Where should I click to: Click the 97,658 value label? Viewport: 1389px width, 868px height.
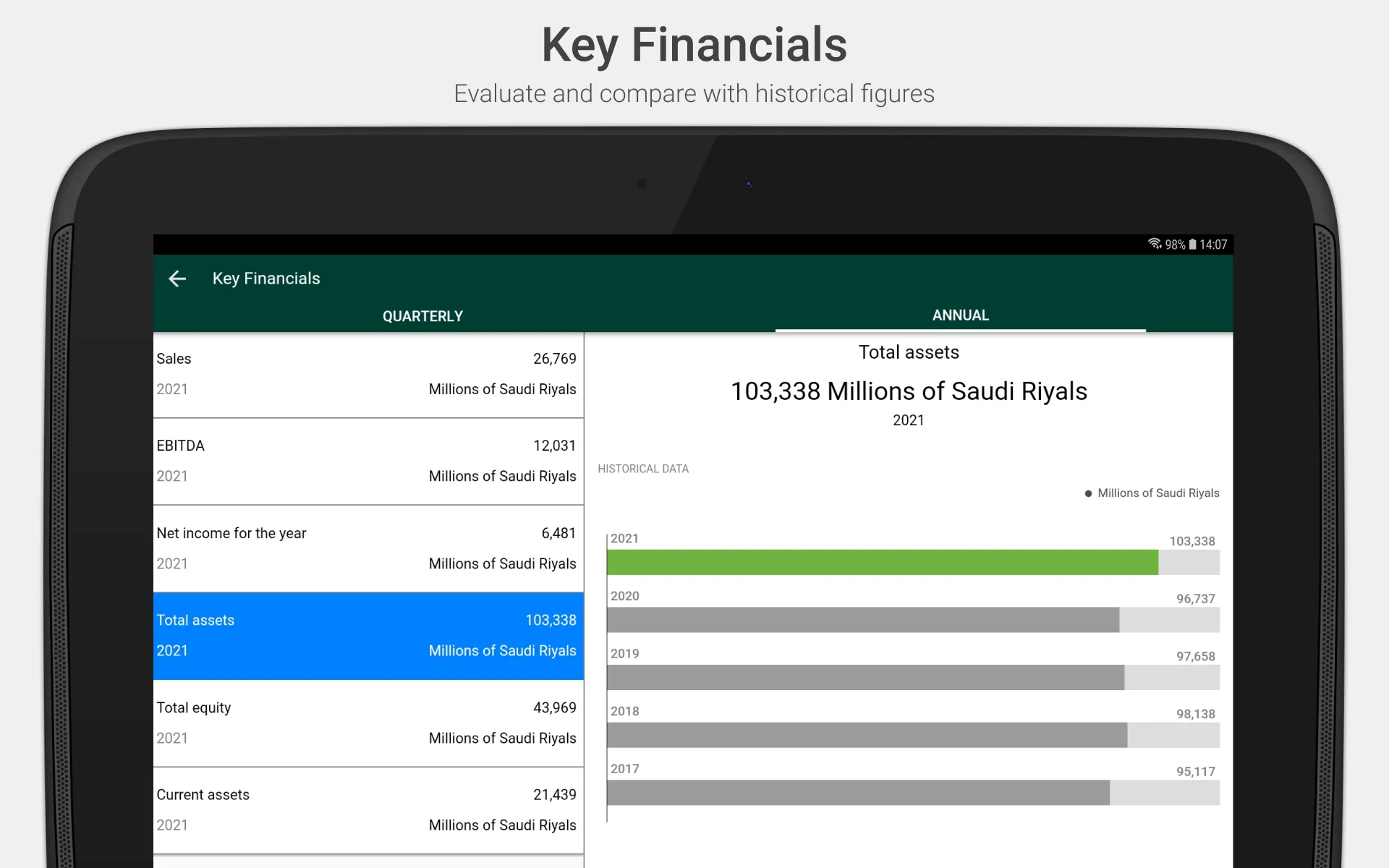[x=1195, y=656]
